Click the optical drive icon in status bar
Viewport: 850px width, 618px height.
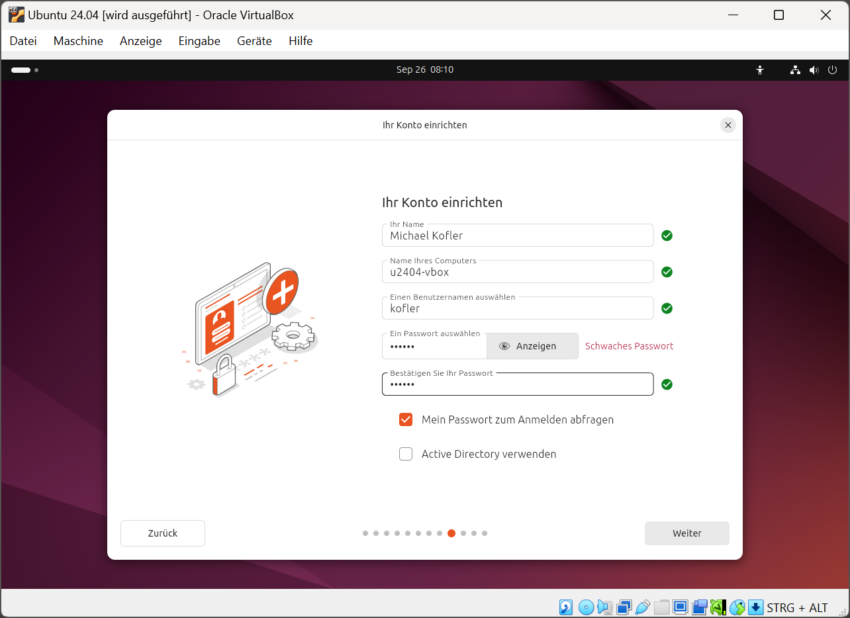586,607
